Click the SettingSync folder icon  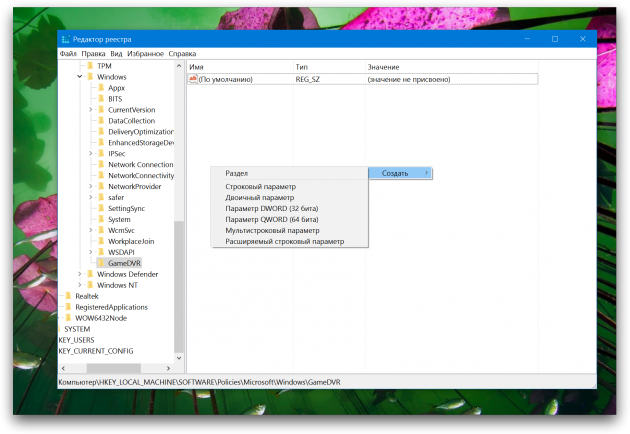[101, 208]
